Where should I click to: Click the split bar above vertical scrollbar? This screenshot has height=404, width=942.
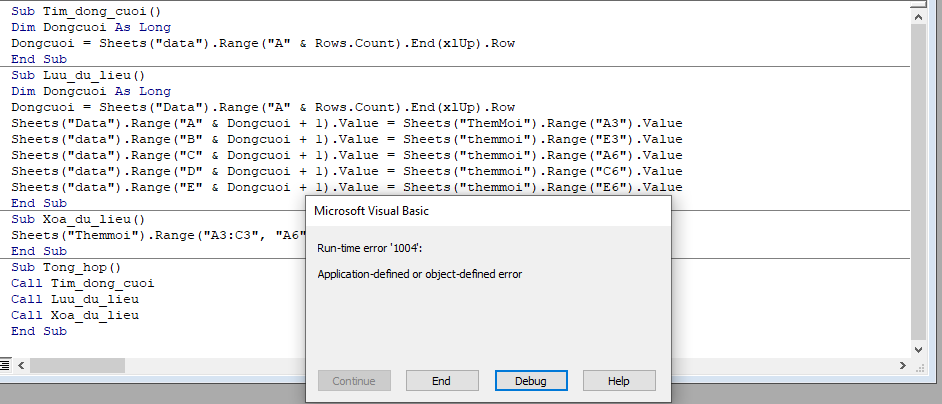pyautogui.click(x=918, y=4)
